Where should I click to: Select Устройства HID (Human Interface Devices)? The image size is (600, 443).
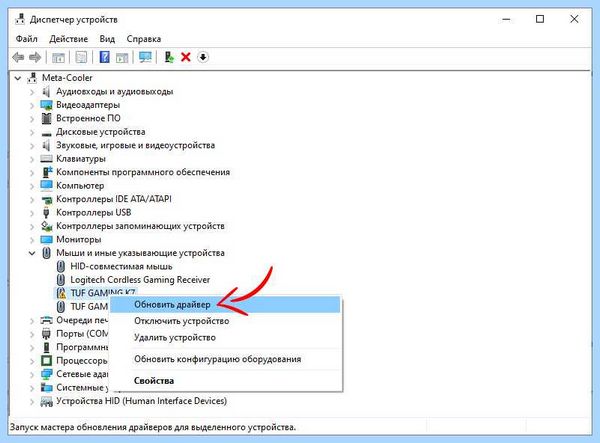pos(142,401)
